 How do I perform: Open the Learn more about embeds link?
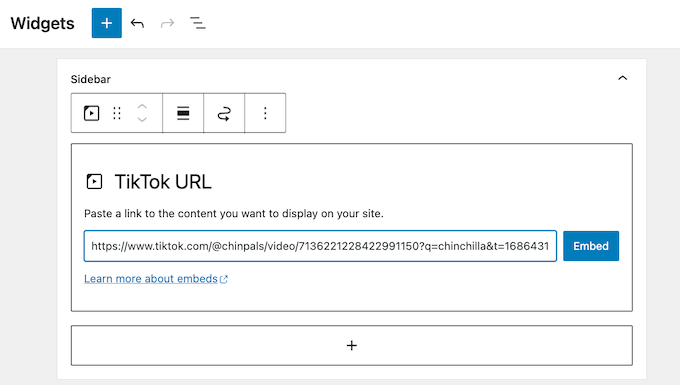156,279
